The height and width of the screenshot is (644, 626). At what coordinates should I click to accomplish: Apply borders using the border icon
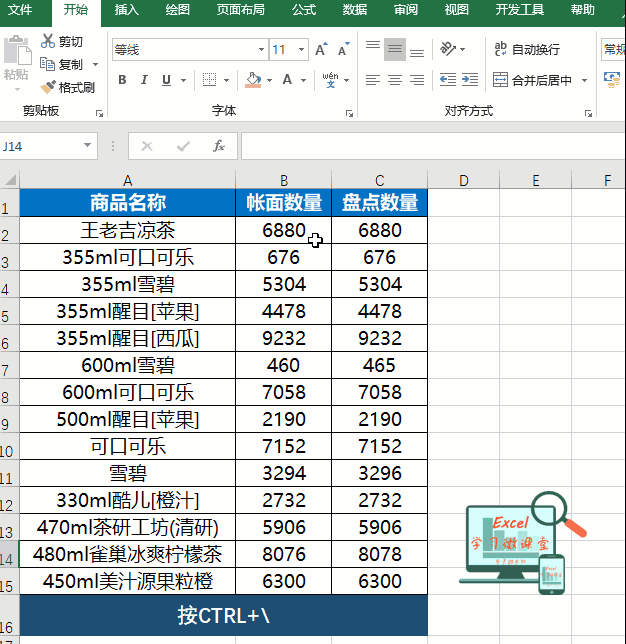(x=209, y=80)
